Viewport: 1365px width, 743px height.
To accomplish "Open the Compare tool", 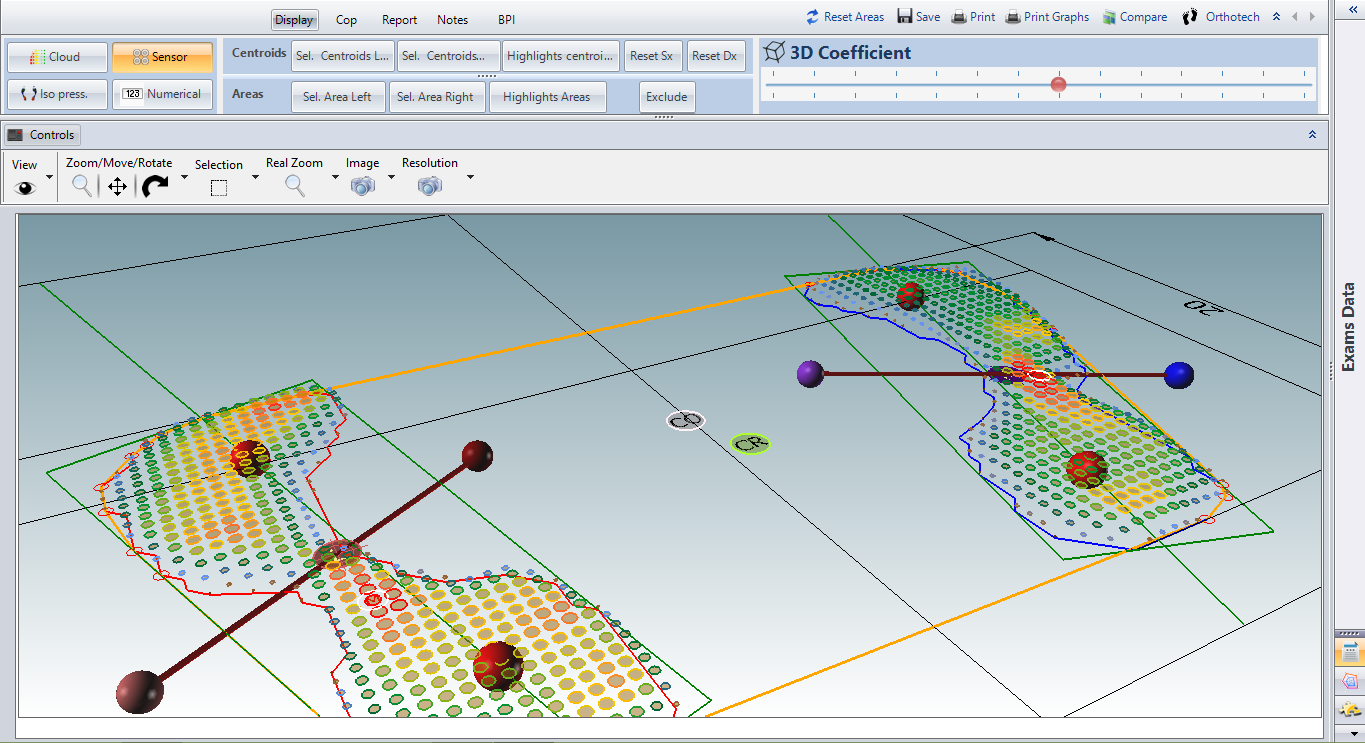I will pos(1135,17).
